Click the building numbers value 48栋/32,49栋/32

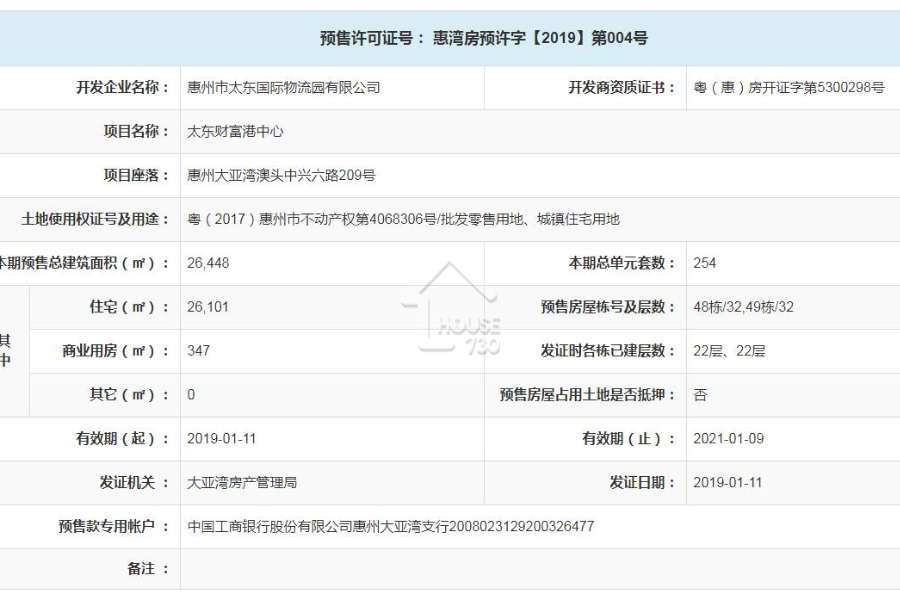[743, 307]
